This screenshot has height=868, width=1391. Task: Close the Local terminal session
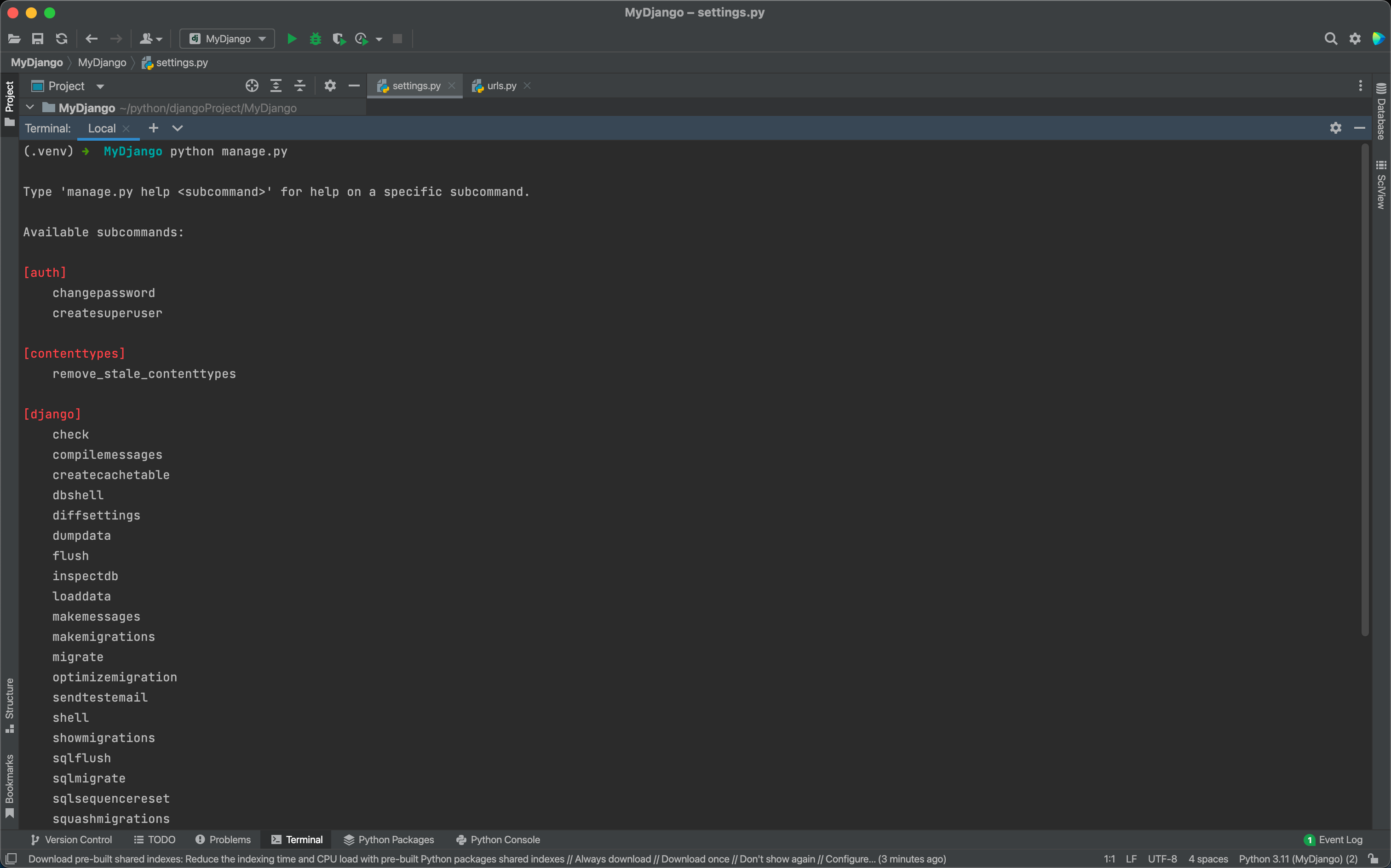pos(126,129)
